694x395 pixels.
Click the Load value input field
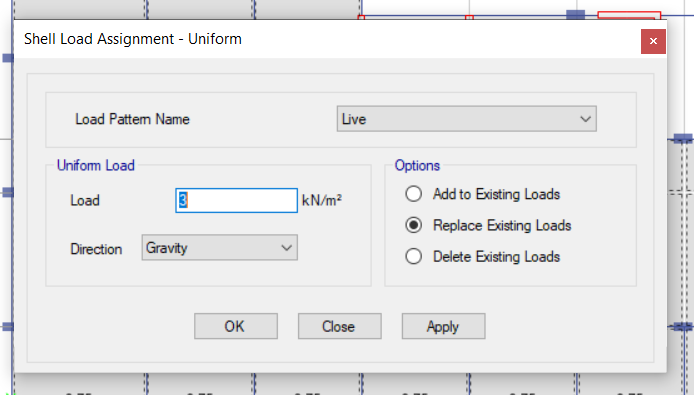click(x=236, y=201)
